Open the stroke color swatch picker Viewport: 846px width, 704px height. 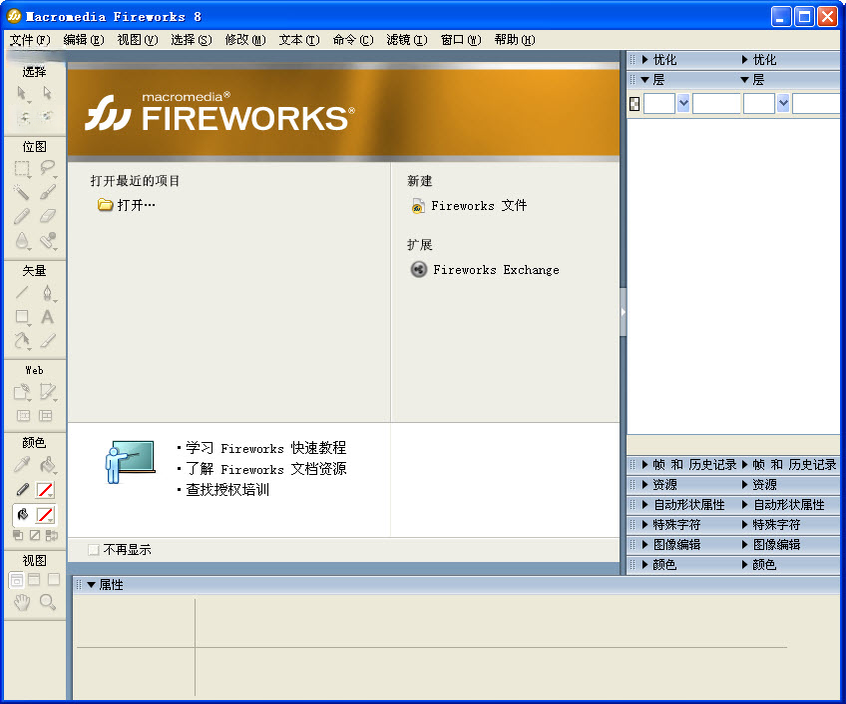pyautogui.click(x=45, y=490)
